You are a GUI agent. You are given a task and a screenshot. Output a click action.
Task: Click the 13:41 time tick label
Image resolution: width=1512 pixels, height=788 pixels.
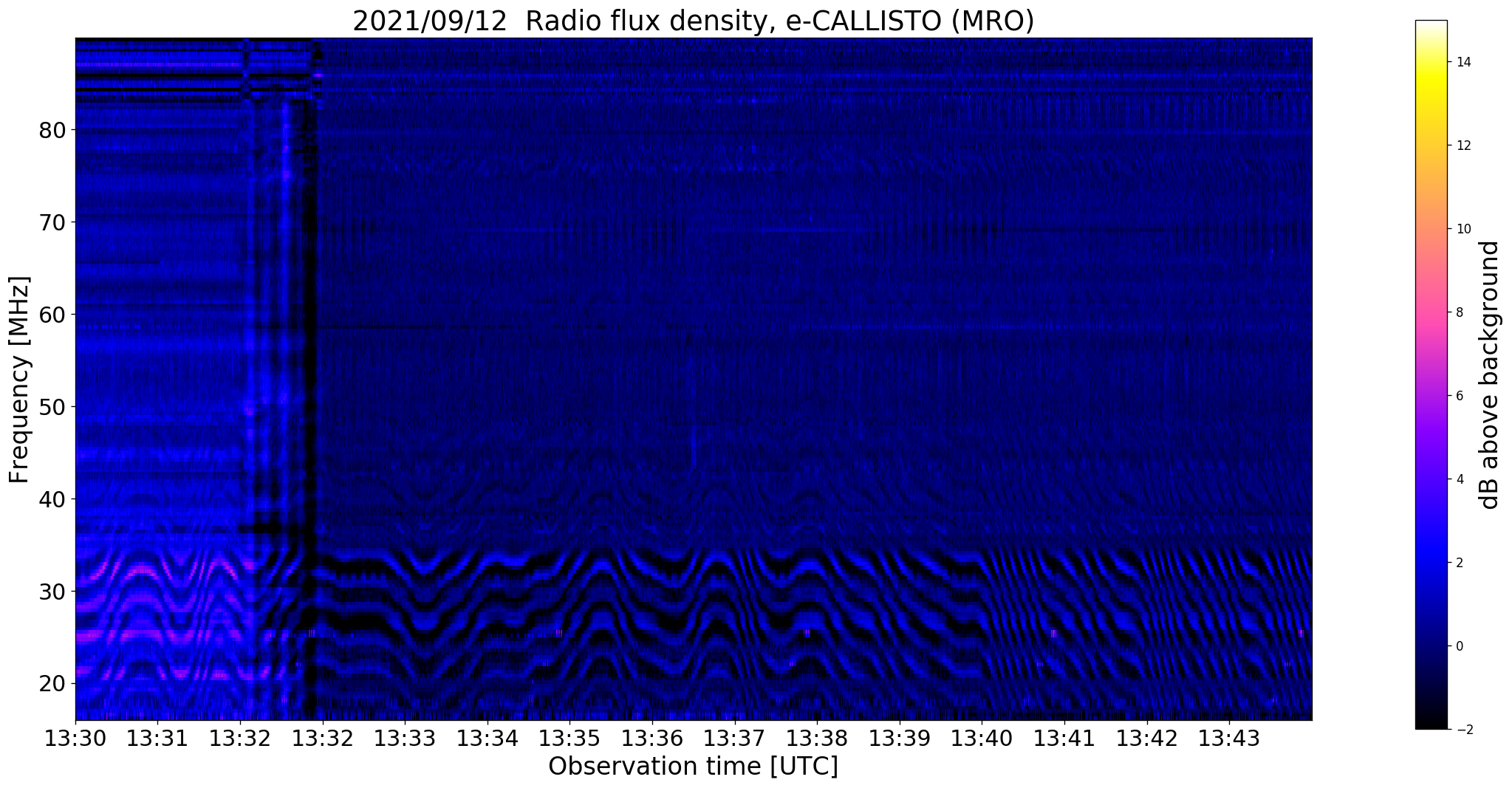[x=1064, y=738]
